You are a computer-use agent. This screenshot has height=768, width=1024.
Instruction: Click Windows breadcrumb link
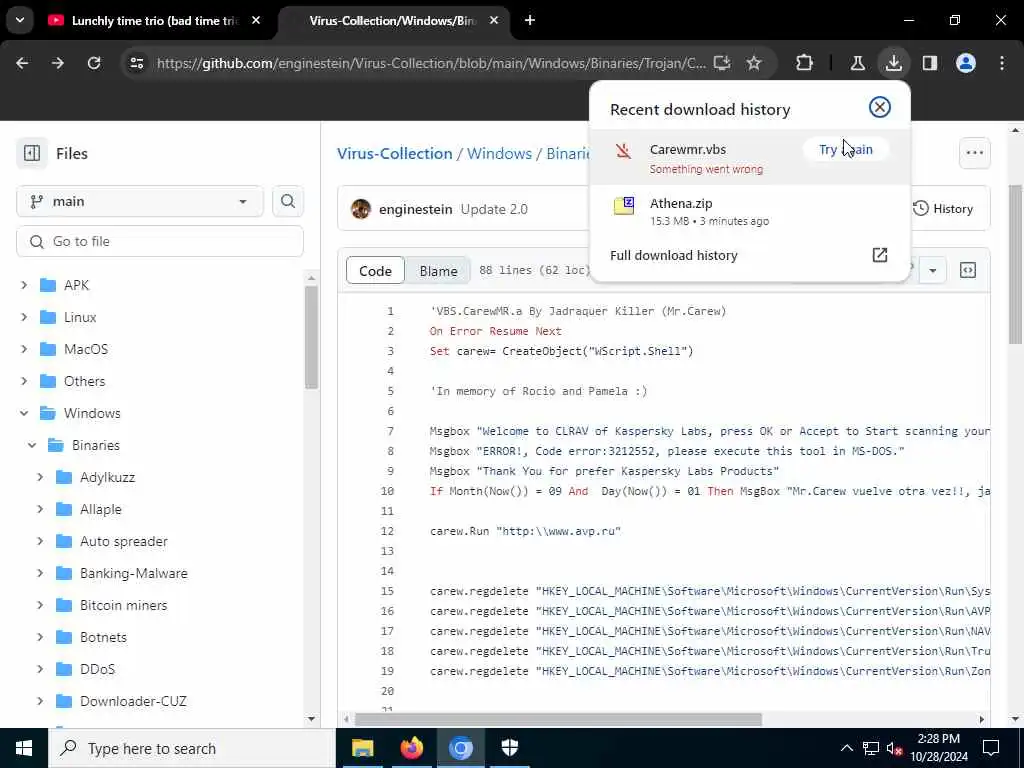(x=499, y=153)
